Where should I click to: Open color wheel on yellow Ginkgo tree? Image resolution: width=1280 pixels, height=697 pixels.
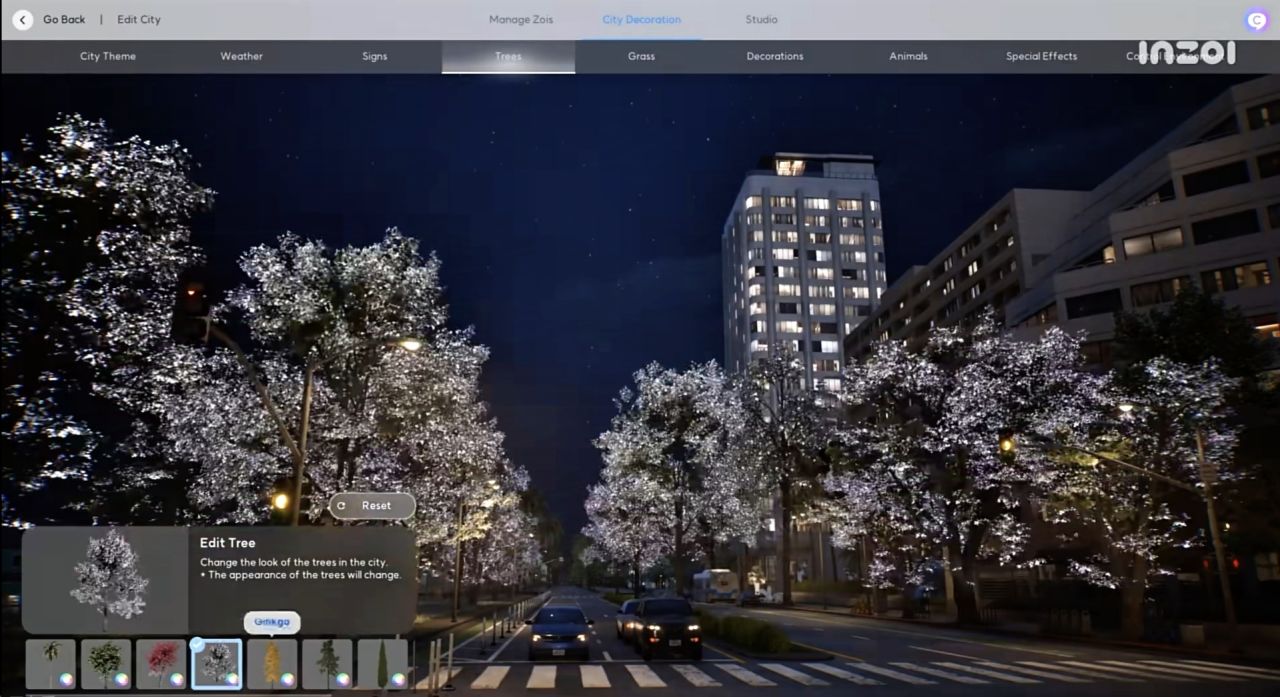(287, 679)
